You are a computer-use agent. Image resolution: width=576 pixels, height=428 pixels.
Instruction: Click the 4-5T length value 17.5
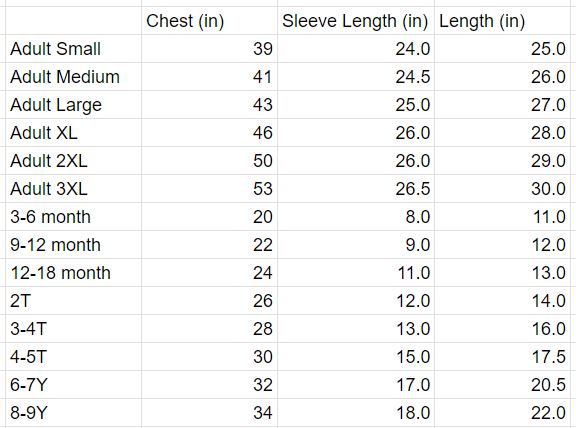(x=502, y=357)
